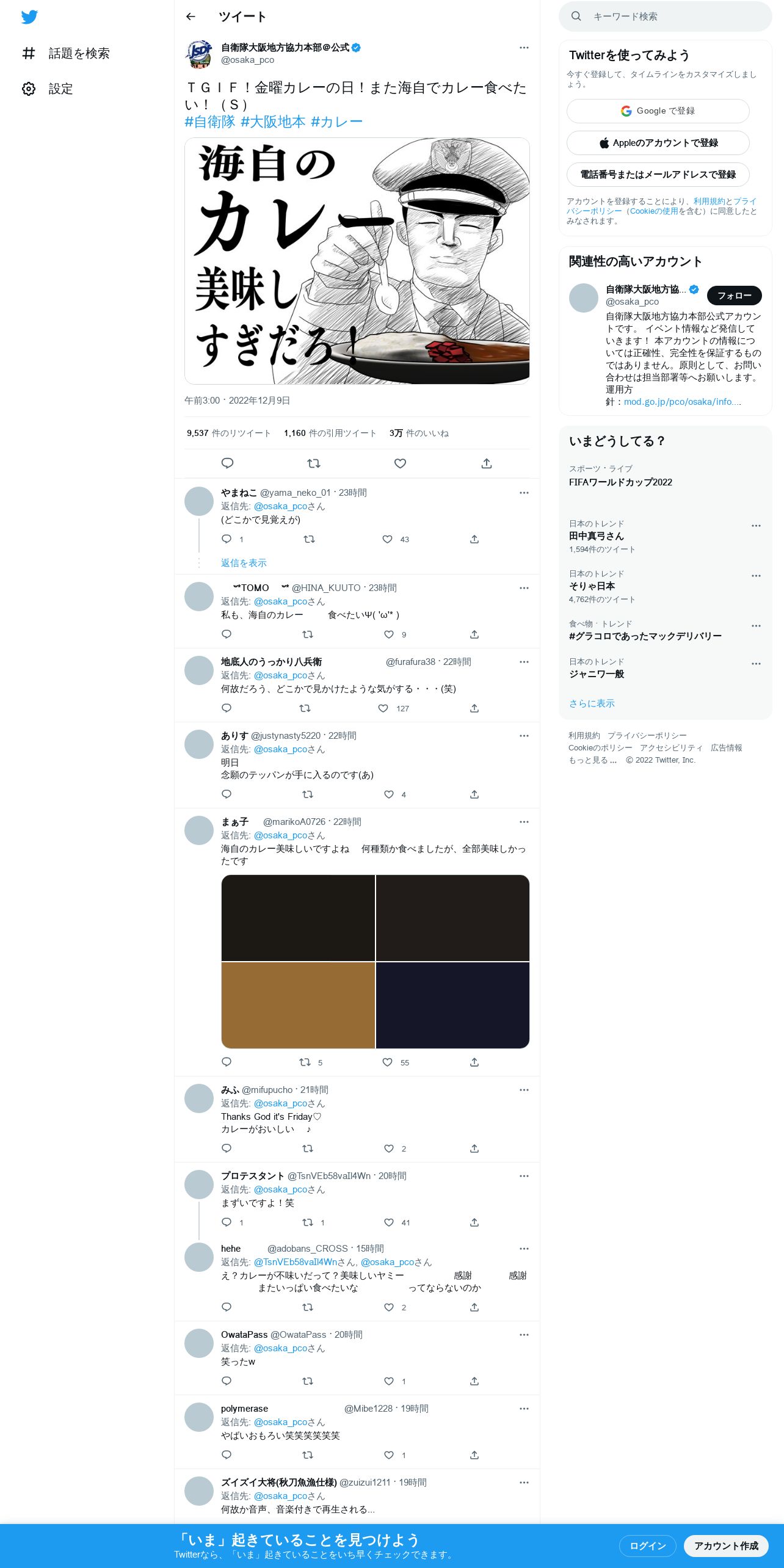Viewport: 784px width, 1568px height.
Task: Open the 海自のカレー illustration image
Action: [357, 261]
